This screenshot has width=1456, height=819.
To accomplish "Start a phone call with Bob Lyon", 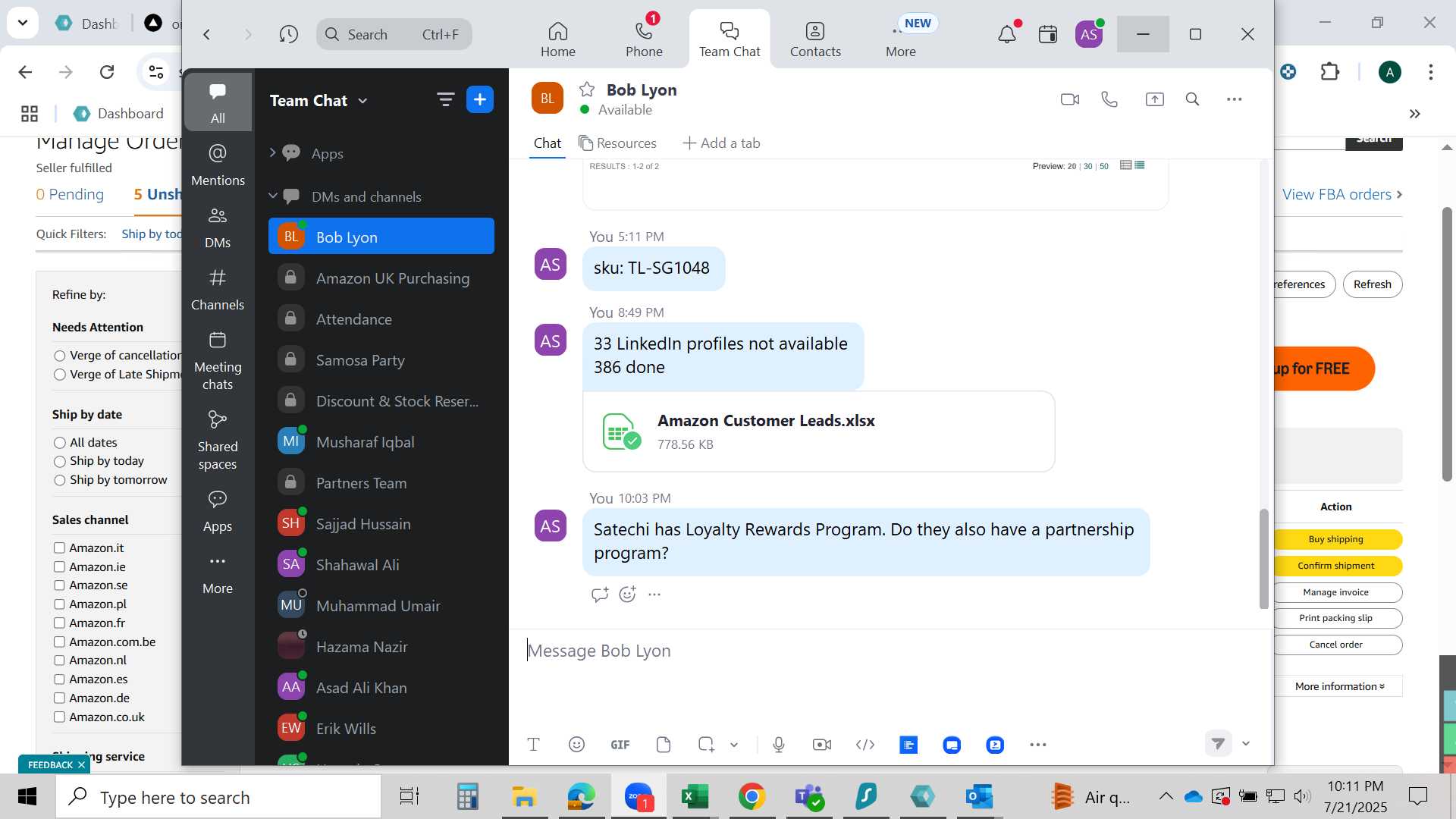I will (1109, 99).
